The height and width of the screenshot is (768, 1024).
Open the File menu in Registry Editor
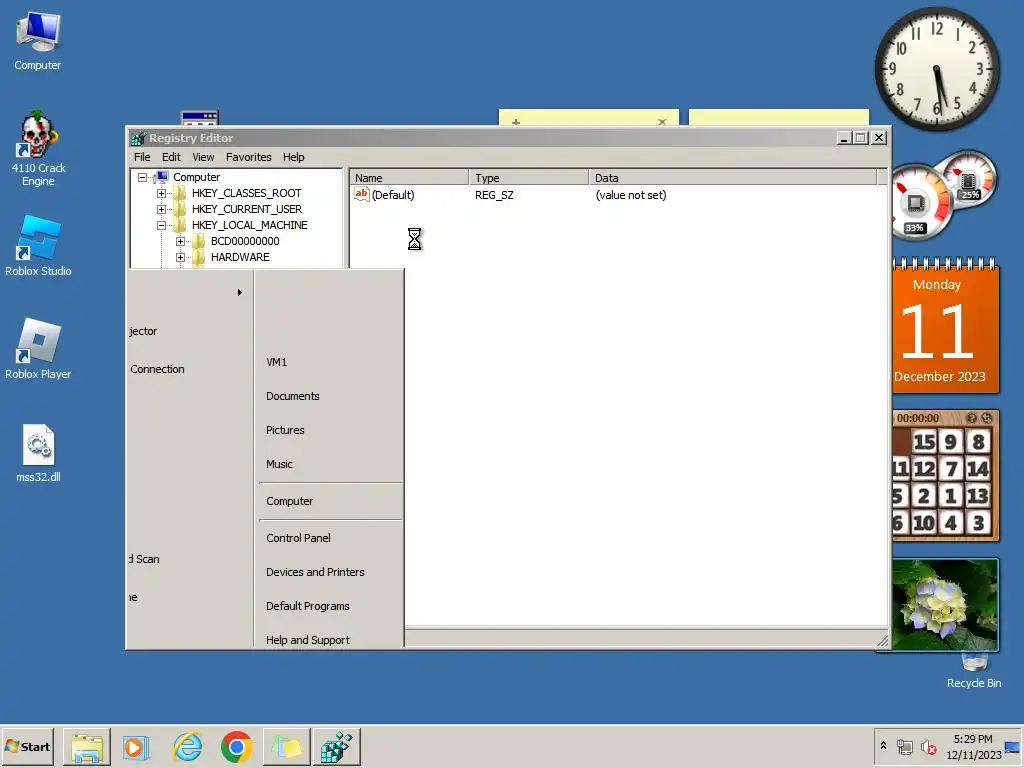click(x=142, y=157)
